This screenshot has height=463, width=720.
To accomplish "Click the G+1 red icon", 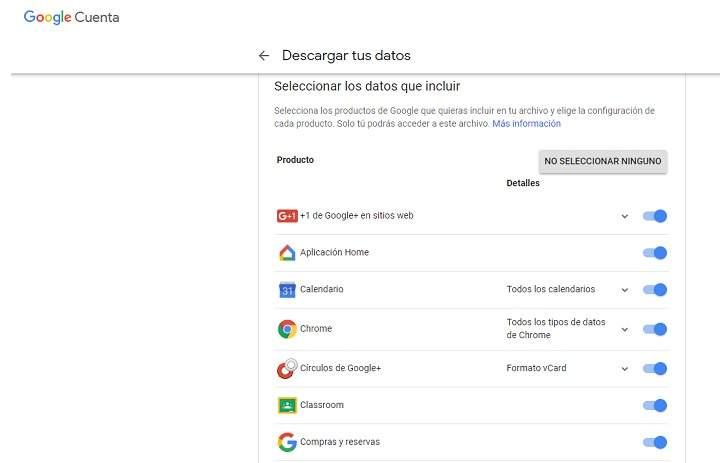I will click(287, 215).
